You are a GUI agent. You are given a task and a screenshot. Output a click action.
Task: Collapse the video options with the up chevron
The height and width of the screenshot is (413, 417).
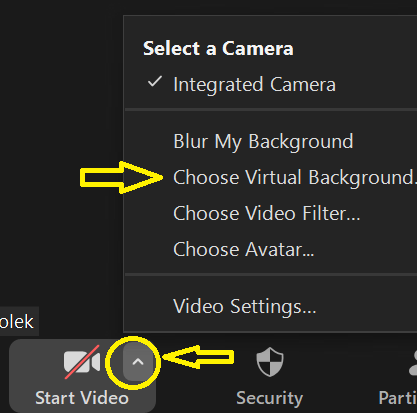pyautogui.click(x=138, y=362)
